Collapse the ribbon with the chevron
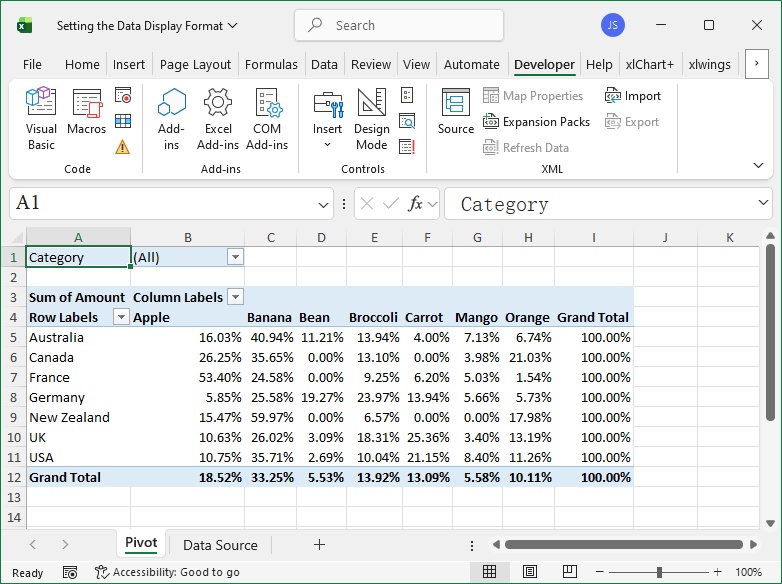The height and width of the screenshot is (584, 782). pyautogui.click(x=758, y=166)
